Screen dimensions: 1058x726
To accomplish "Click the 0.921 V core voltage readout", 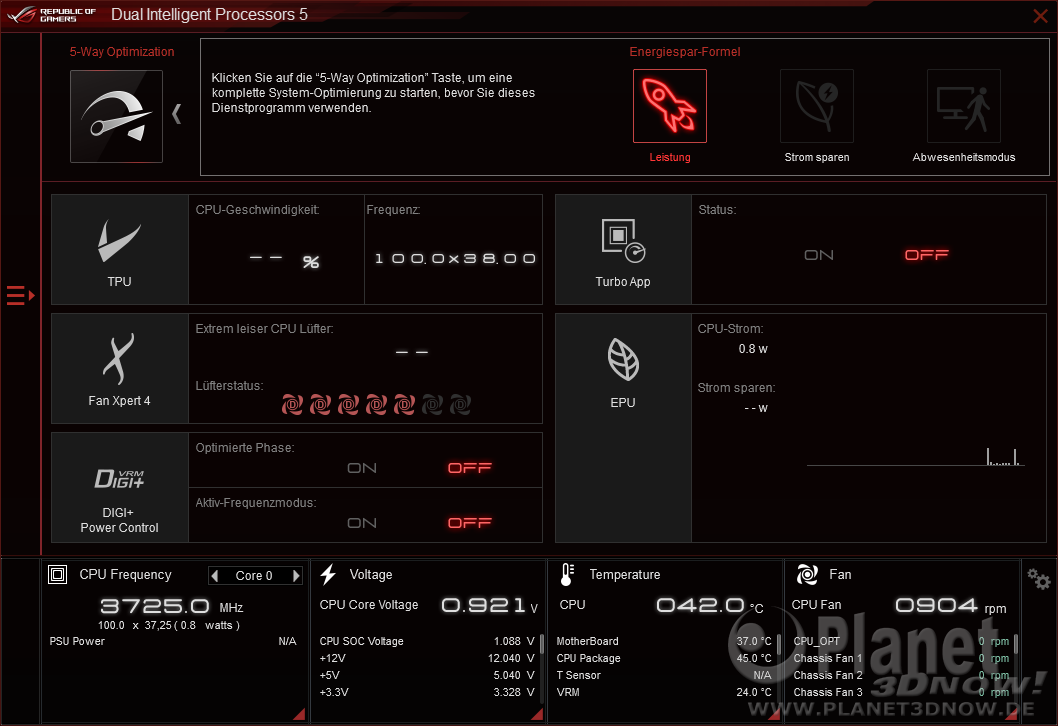I will (x=489, y=605).
